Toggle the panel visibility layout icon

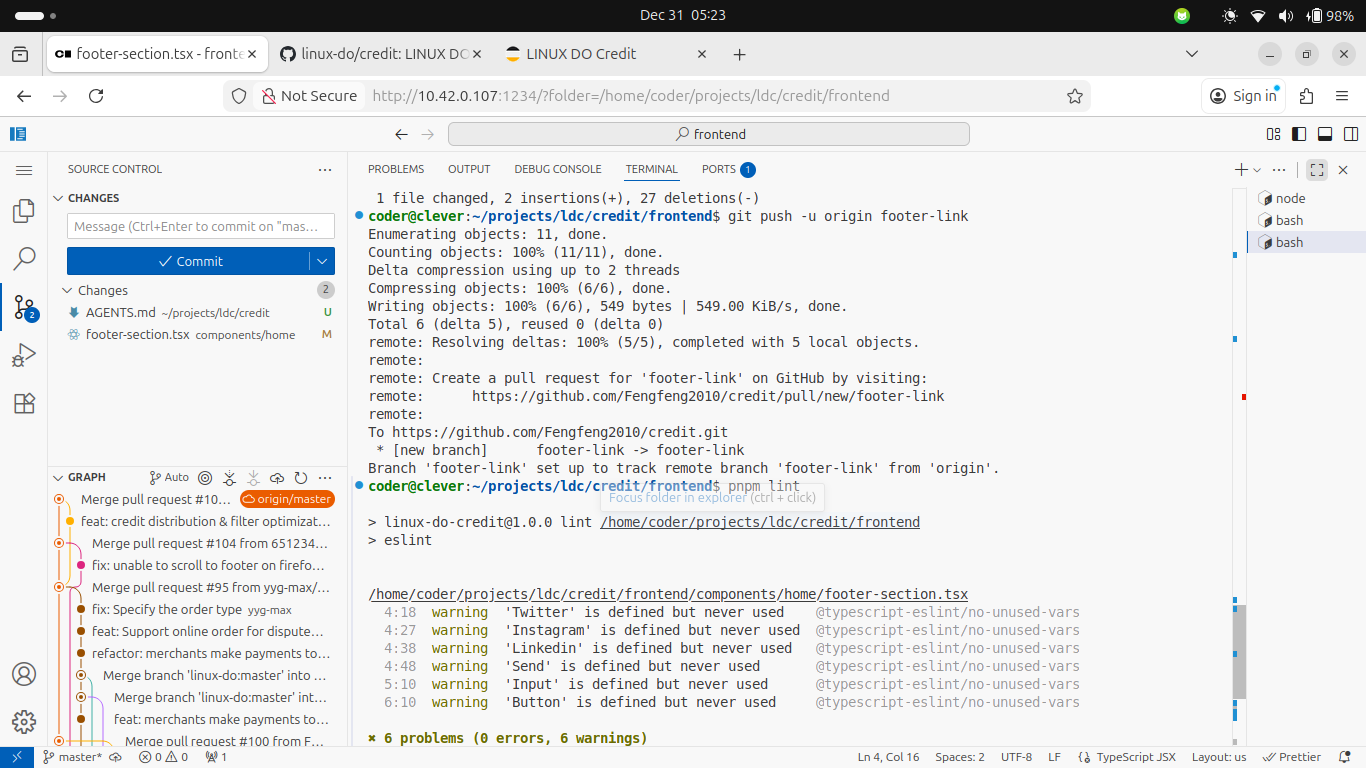(x=1325, y=134)
